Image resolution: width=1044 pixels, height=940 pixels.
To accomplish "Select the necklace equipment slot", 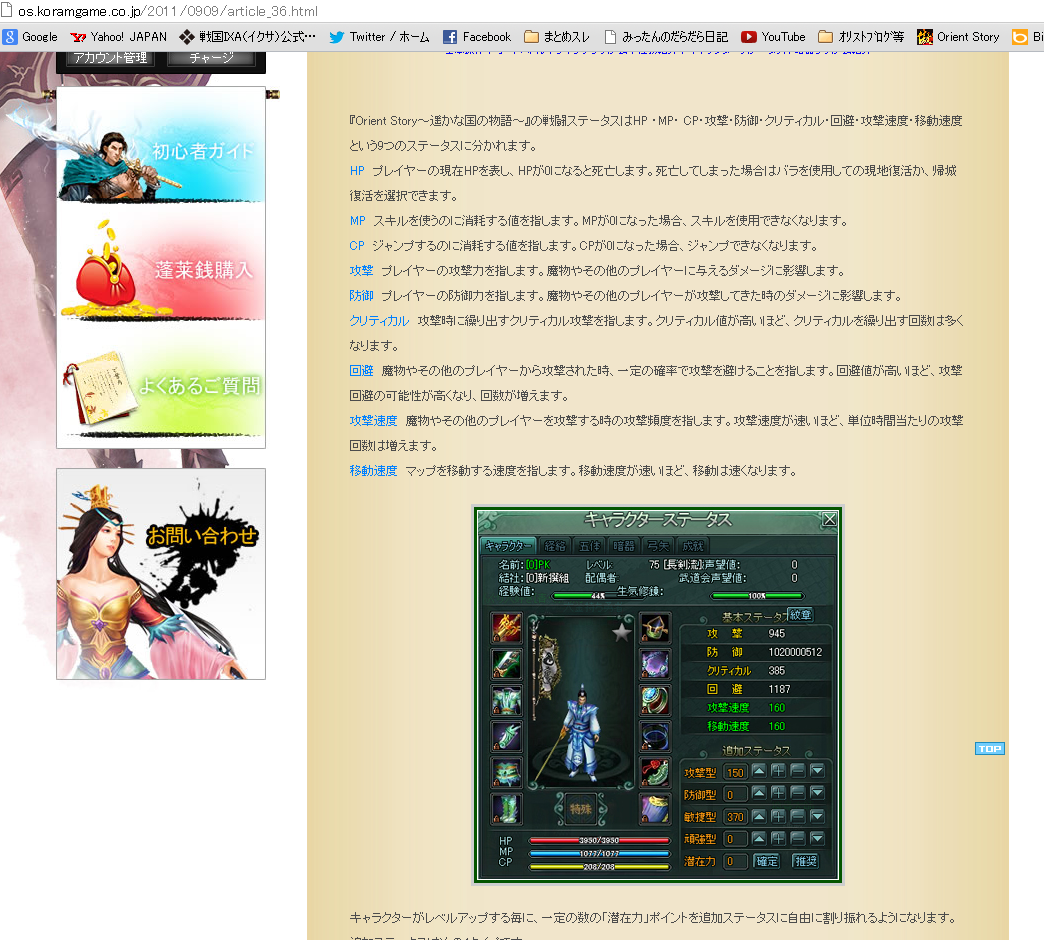I will [655, 664].
